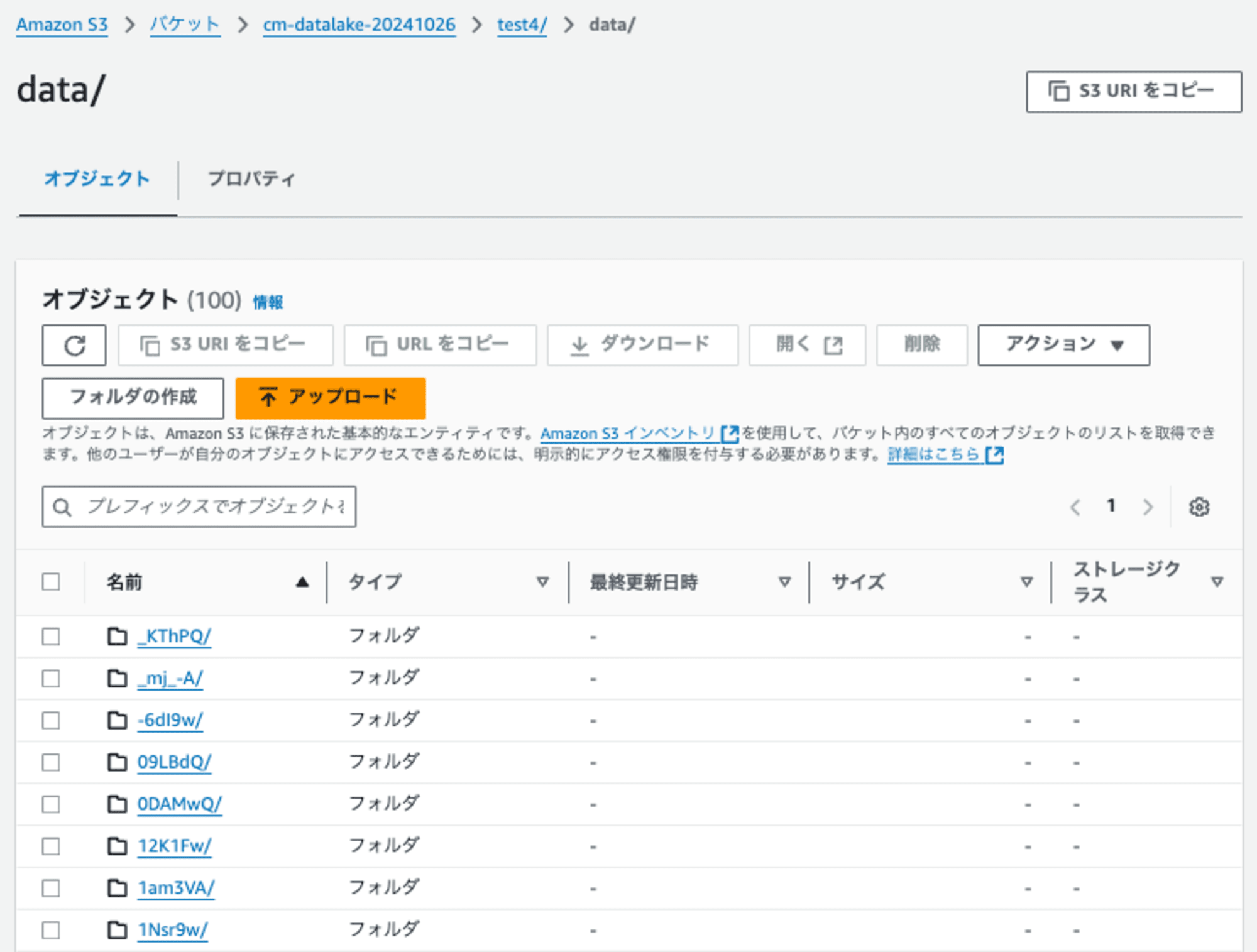Viewport: 1257px width, 952px height.
Task: Select checkbox for 1Nsr9w/ folder
Action: (x=51, y=930)
